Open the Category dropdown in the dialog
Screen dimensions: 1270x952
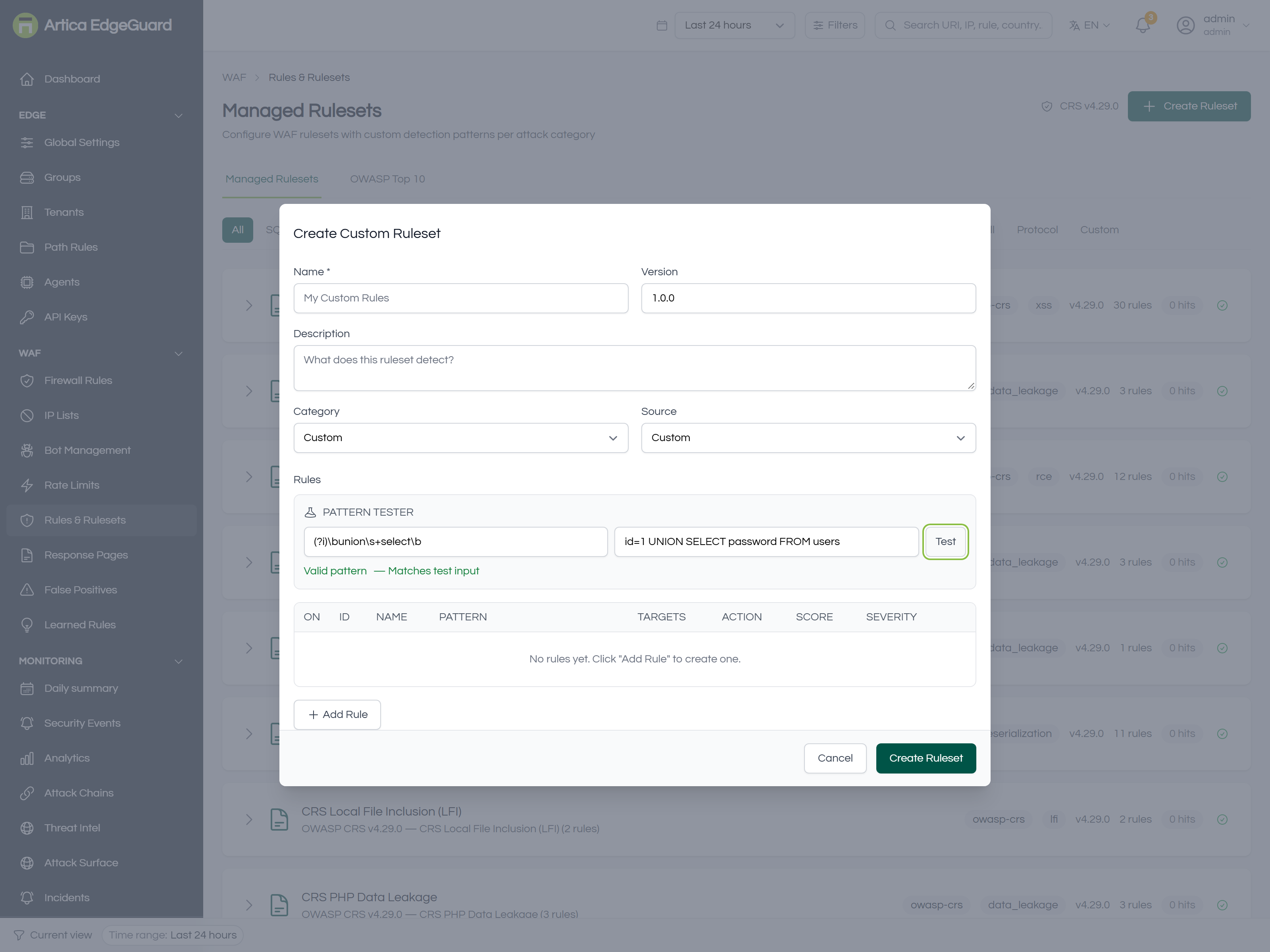pos(460,438)
